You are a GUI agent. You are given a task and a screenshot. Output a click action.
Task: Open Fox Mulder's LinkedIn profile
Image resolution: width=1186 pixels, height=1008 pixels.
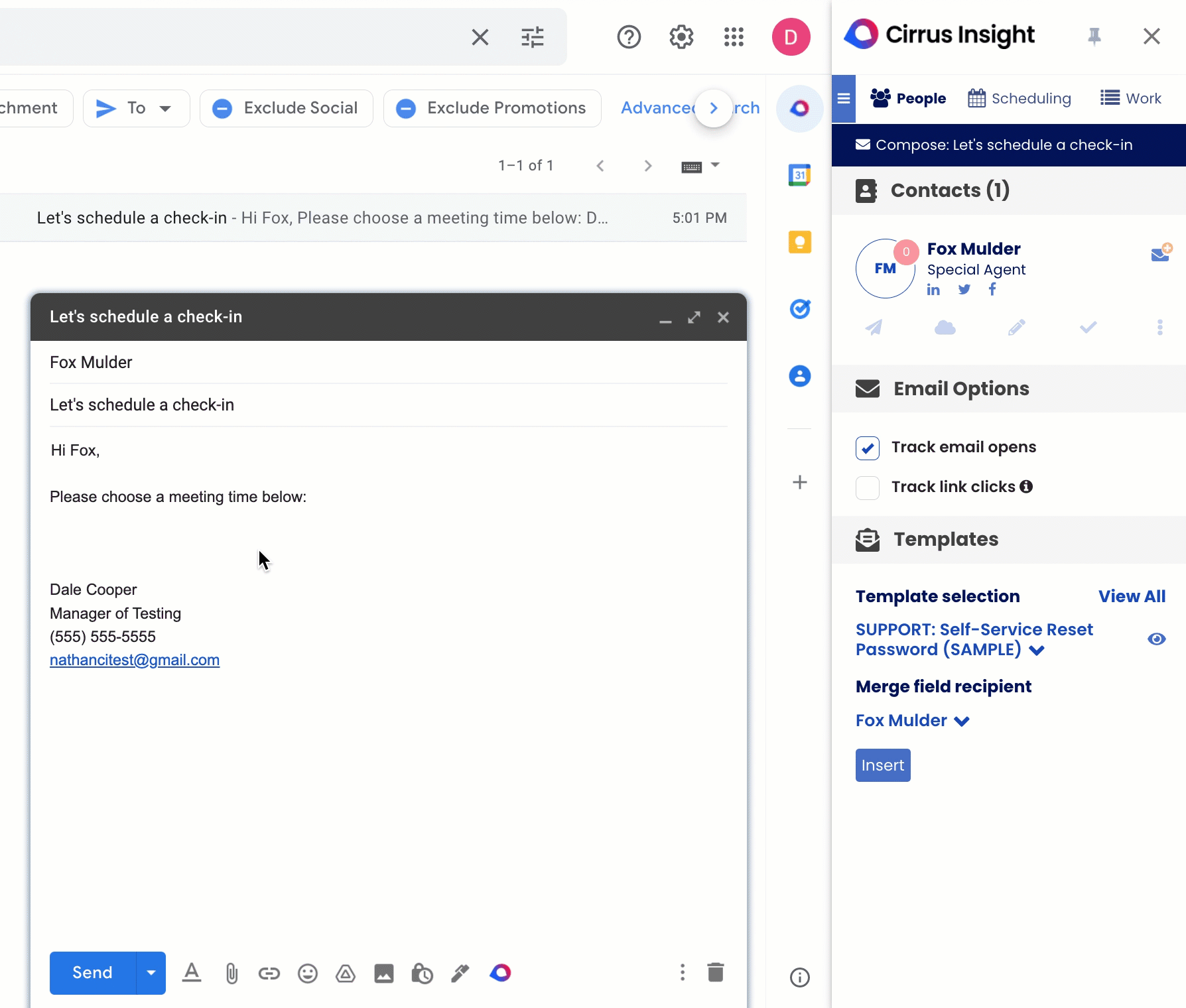tap(933, 290)
